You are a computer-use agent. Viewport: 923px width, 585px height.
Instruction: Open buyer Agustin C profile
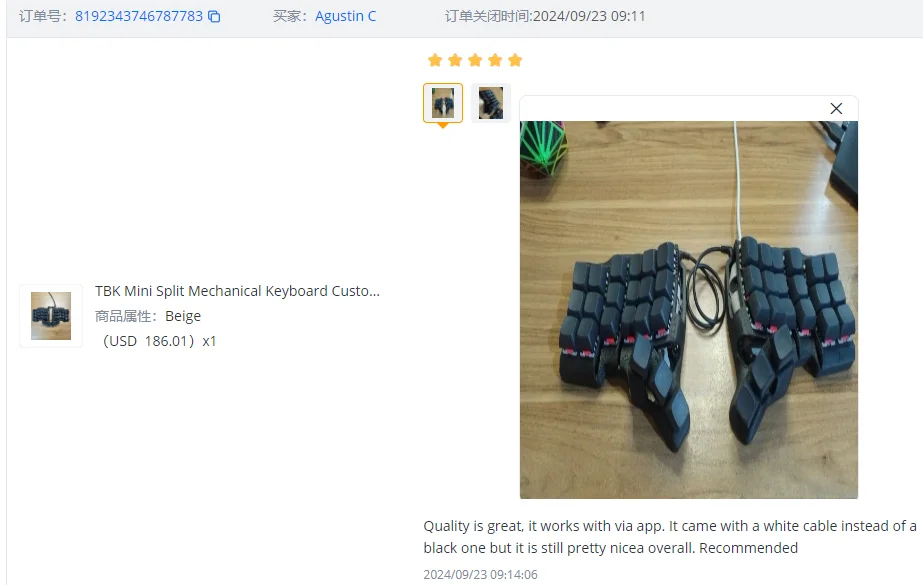coord(346,16)
